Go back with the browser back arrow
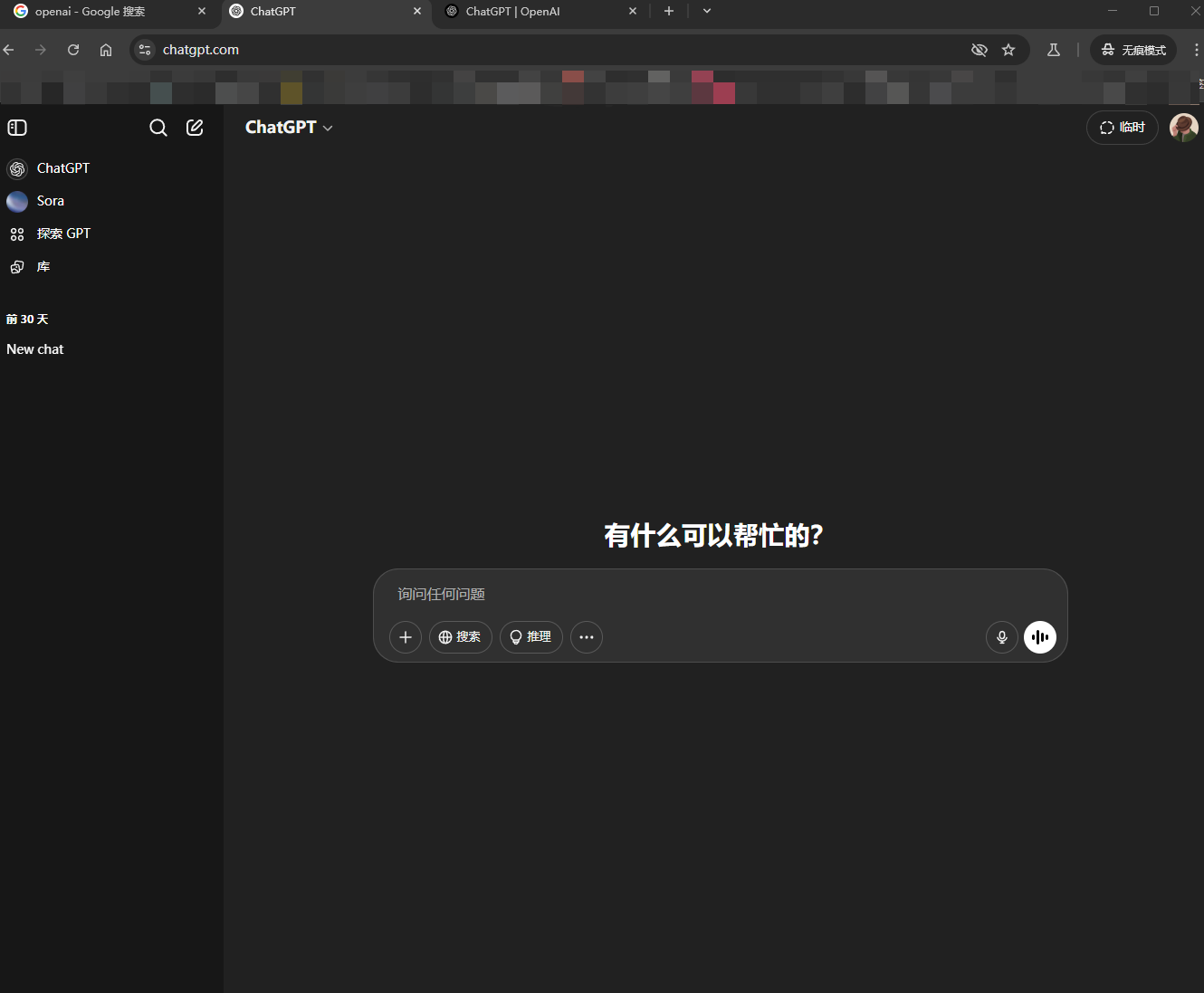1204x993 pixels. 9,50
